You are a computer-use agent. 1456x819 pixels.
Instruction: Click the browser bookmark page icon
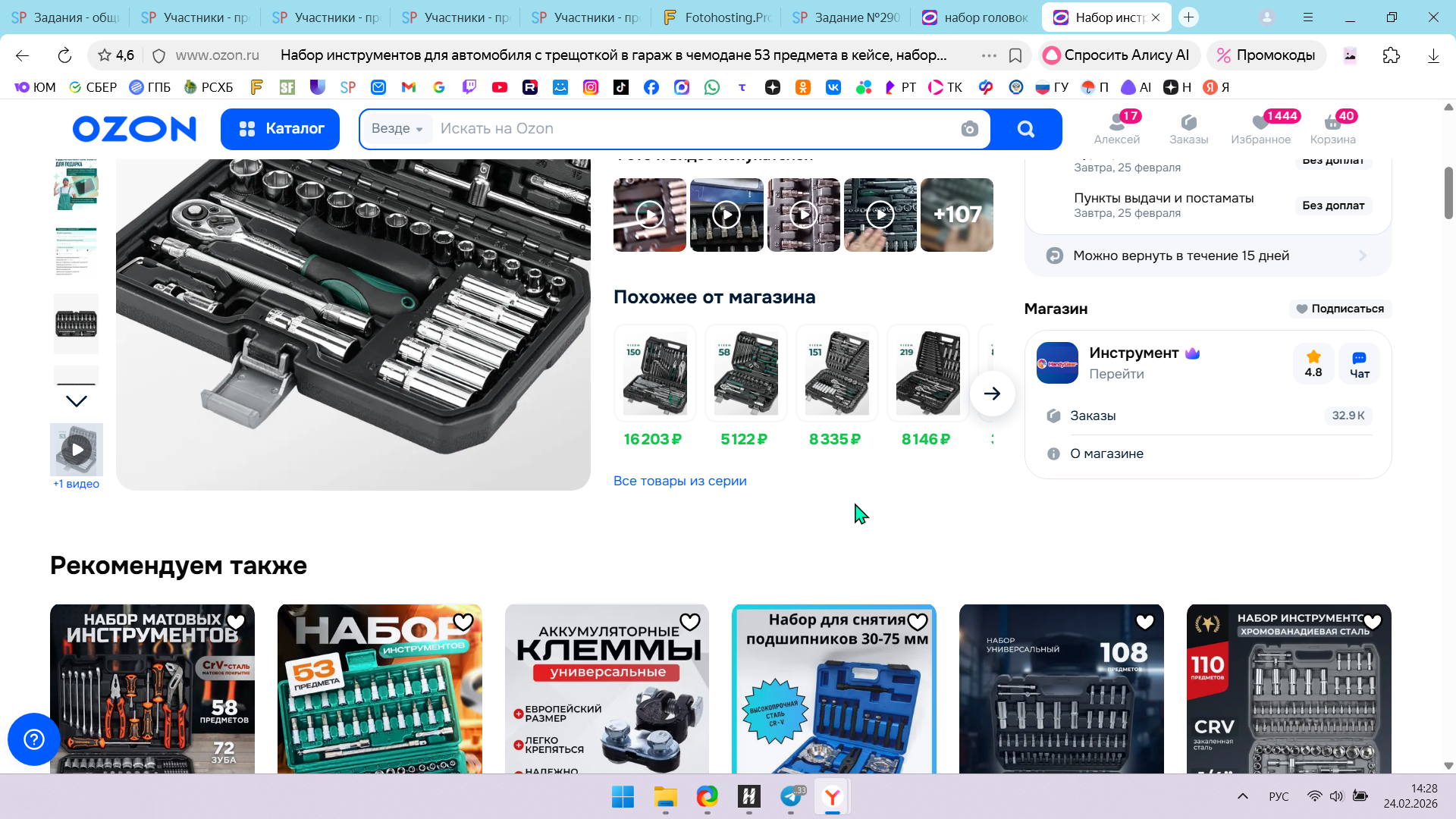pos(1015,55)
